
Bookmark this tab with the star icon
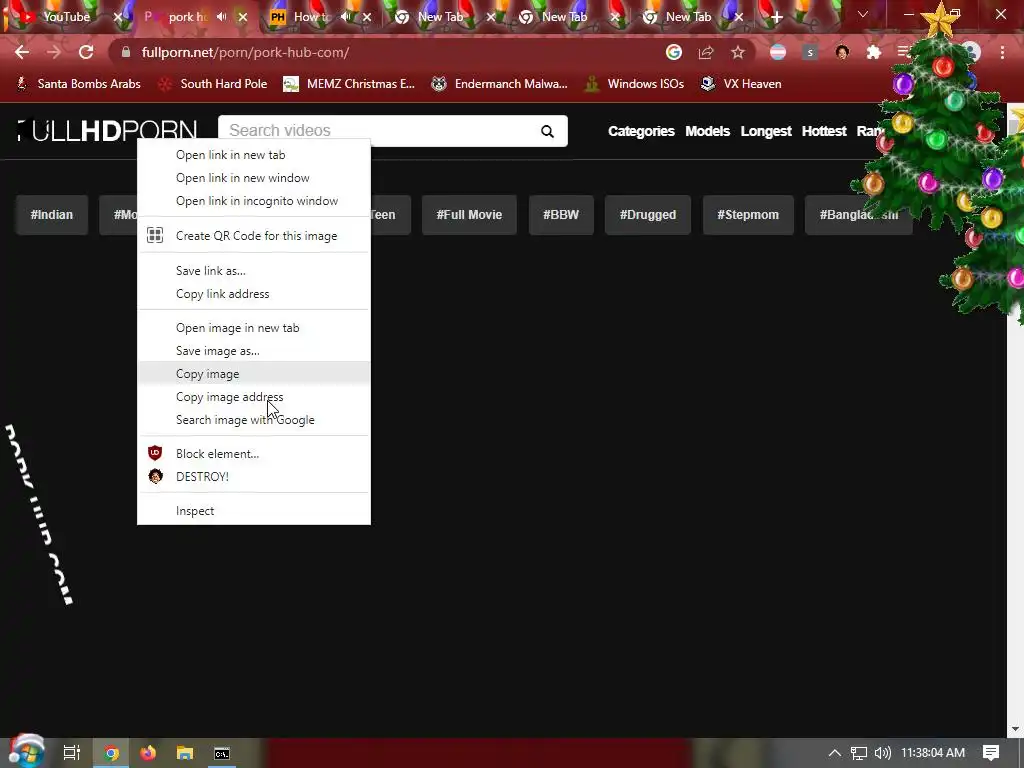pyautogui.click(x=737, y=52)
